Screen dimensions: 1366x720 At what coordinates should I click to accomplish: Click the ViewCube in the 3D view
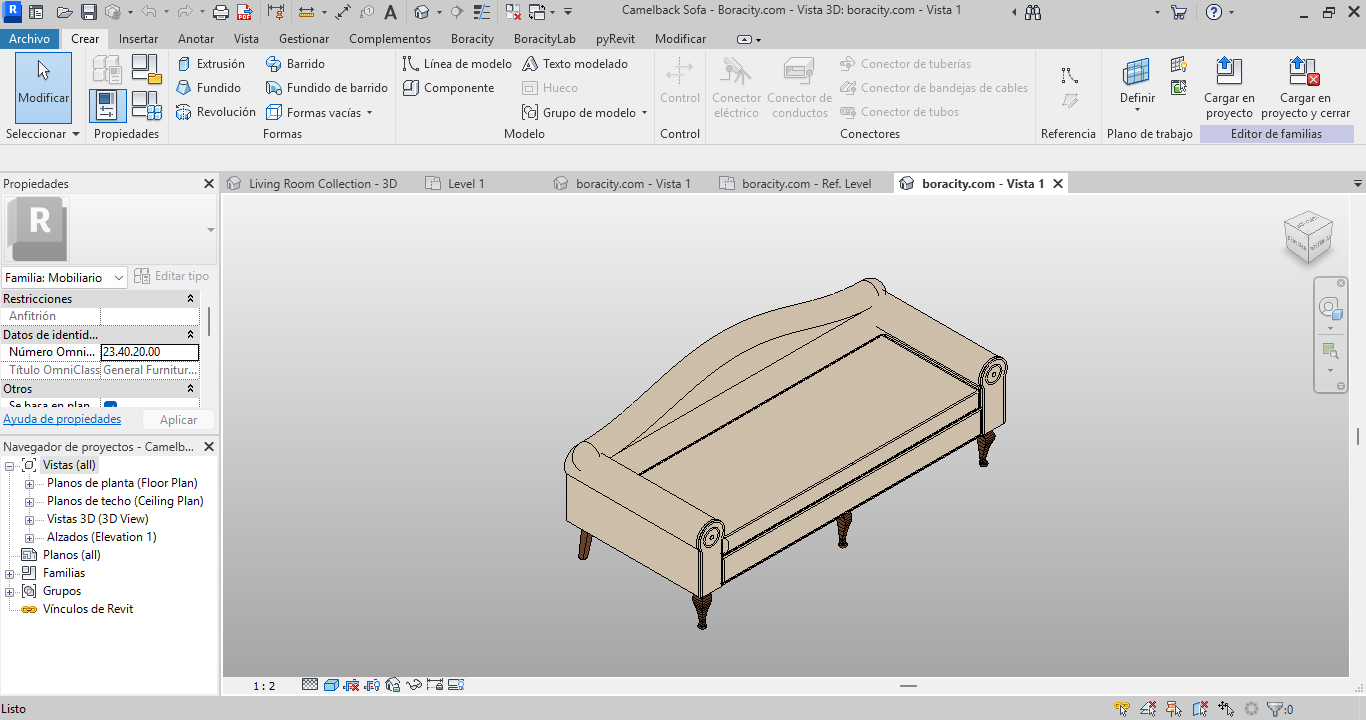pos(1307,237)
